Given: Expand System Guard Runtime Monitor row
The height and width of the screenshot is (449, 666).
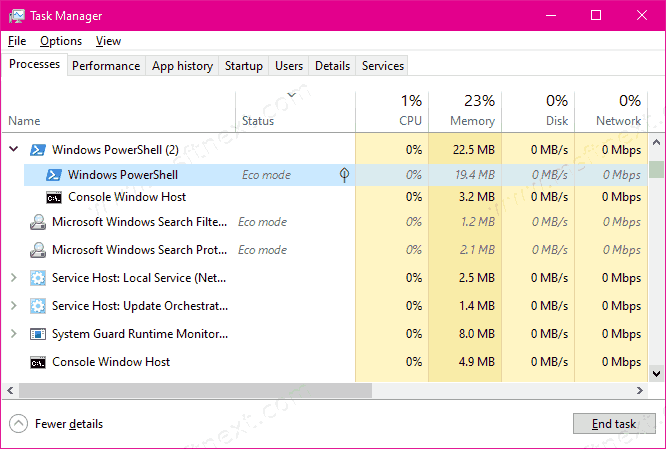Looking at the screenshot, I should (x=14, y=334).
